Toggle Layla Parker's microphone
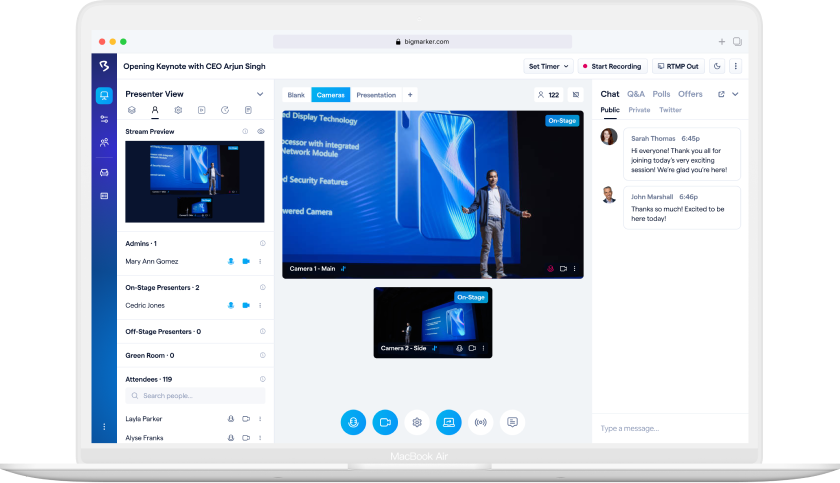Image resolution: width=840 pixels, height=483 pixels. click(231, 419)
